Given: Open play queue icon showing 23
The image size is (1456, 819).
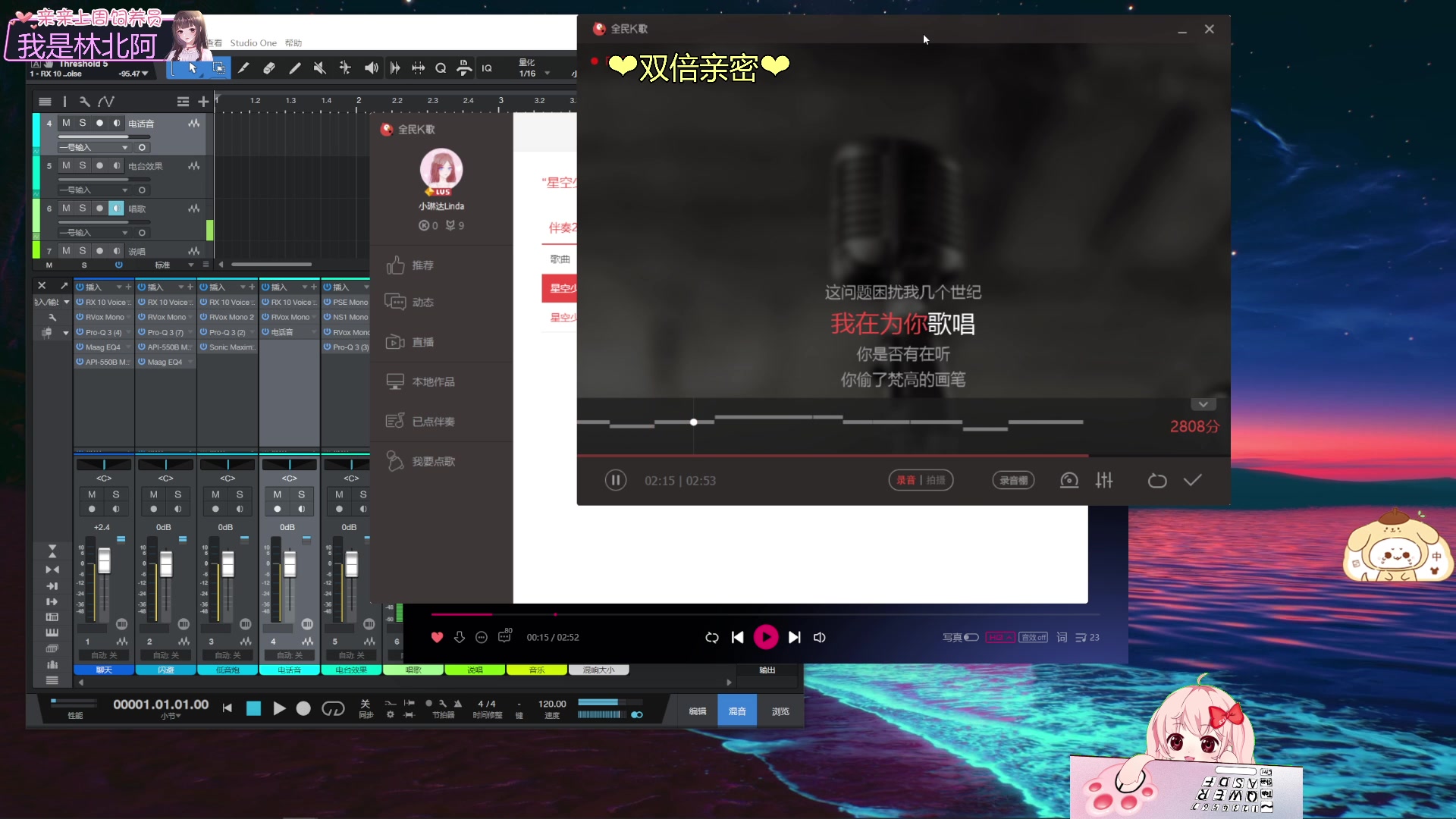Looking at the screenshot, I should (1087, 637).
